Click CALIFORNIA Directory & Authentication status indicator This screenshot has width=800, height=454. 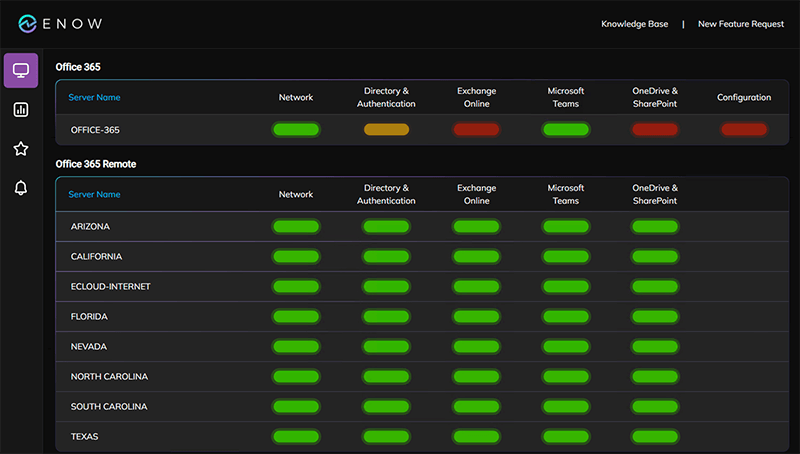[386, 257]
